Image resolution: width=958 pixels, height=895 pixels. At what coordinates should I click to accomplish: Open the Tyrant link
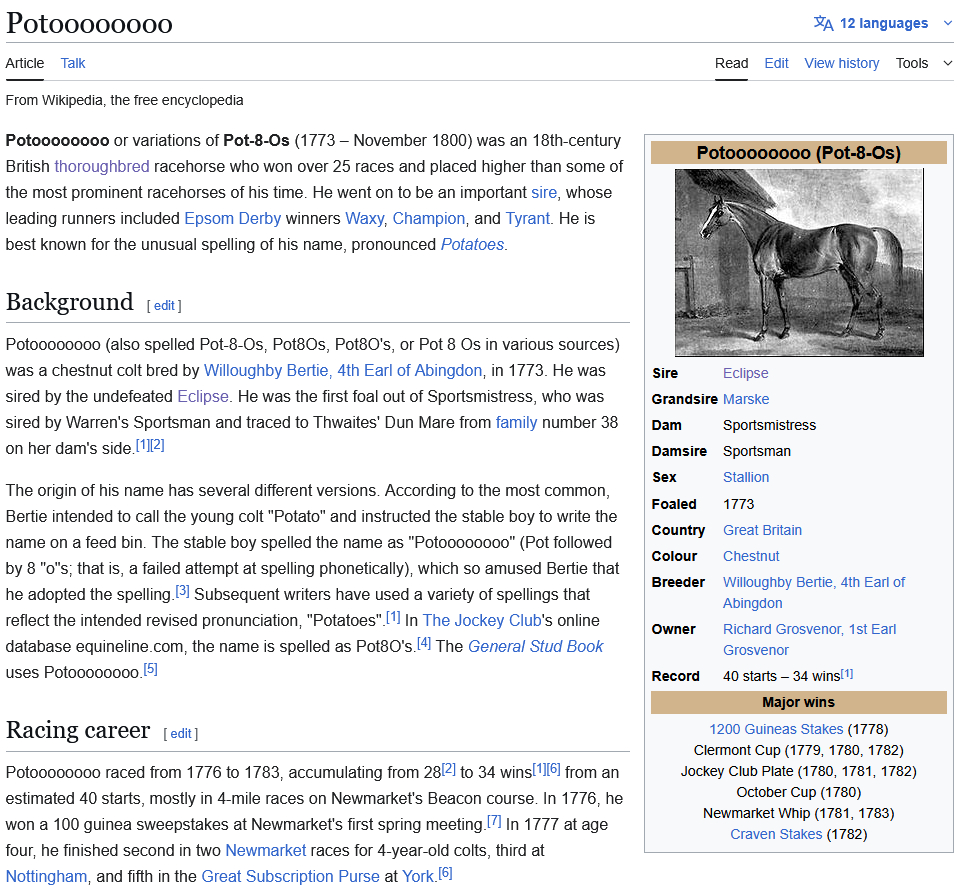point(527,218)
